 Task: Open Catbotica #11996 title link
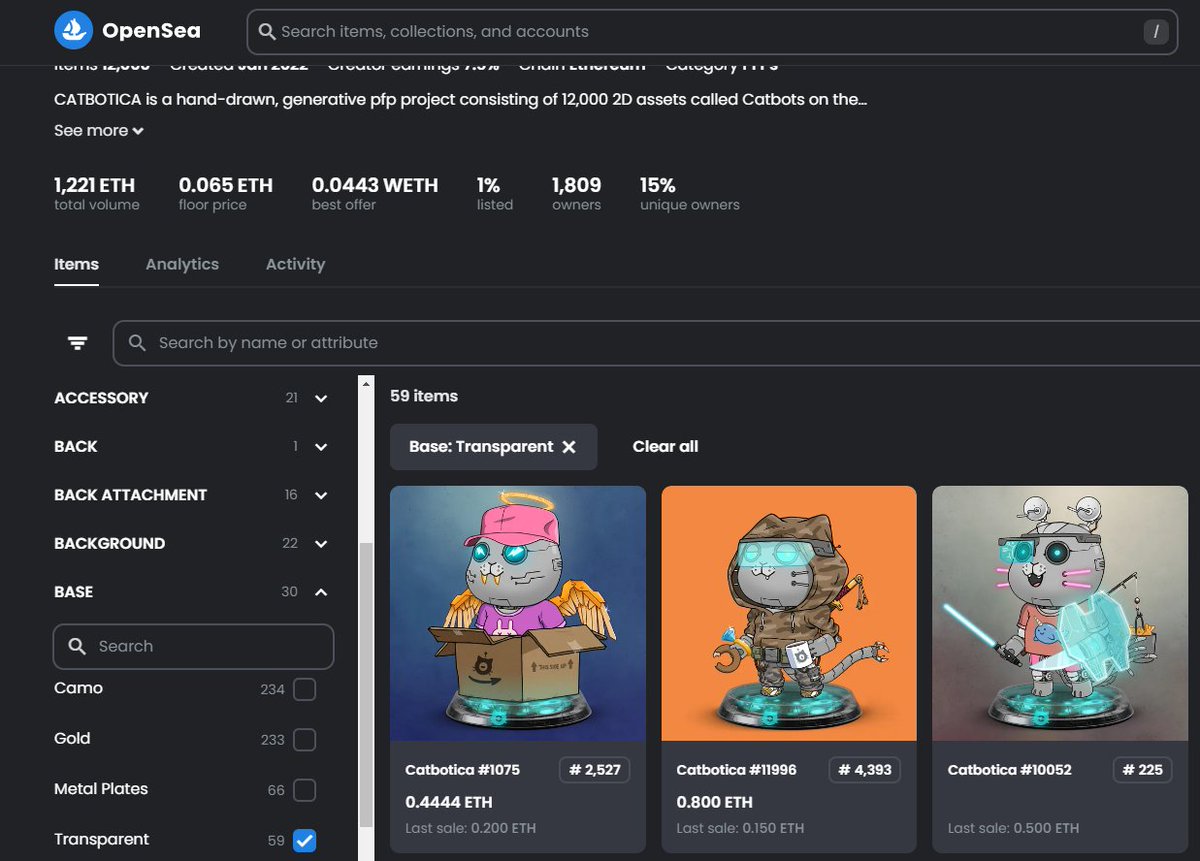pyautogui.click(x=739, y=770)
